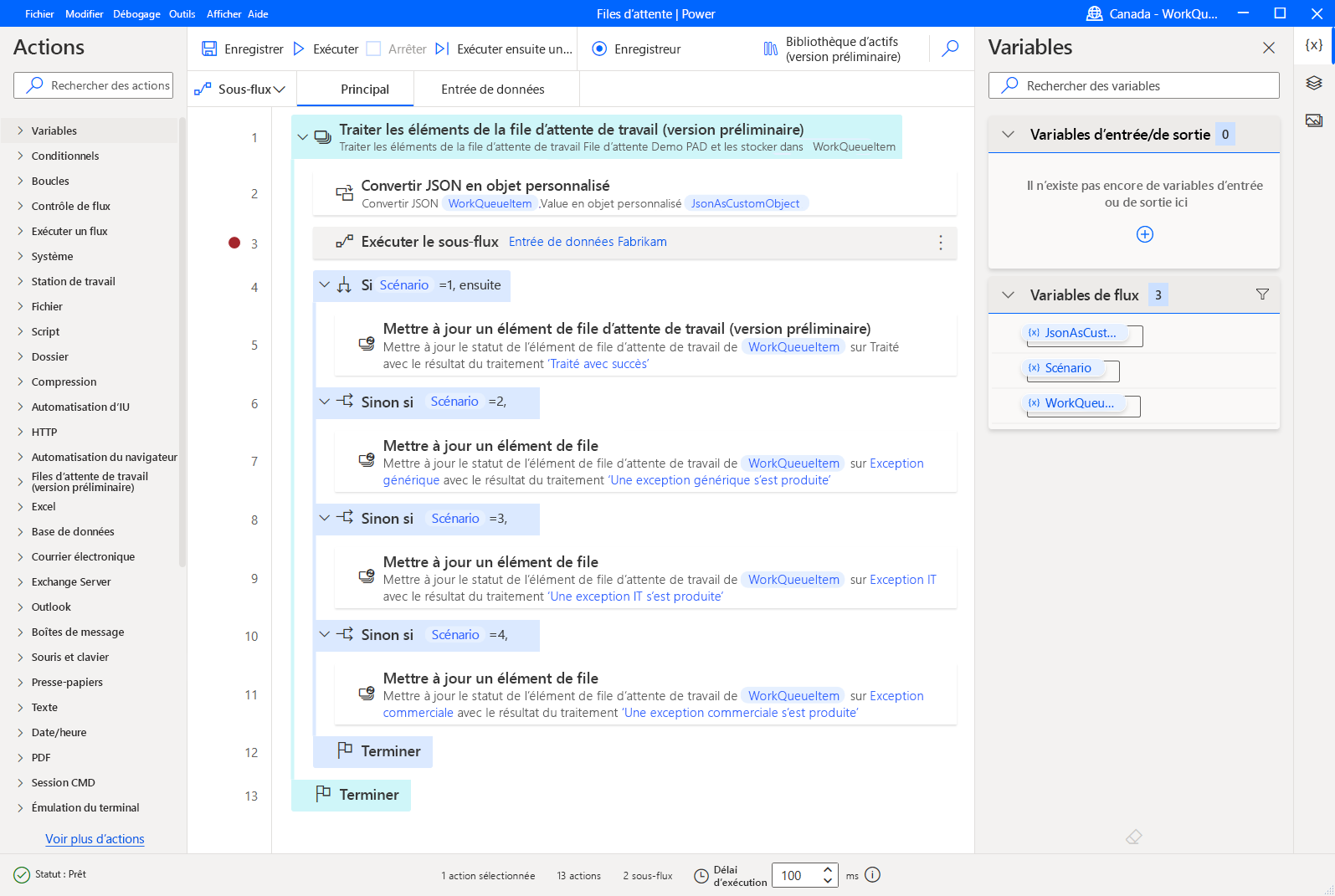Click the filter icon for Variables de flux
Viewport: 1335px width, 896px height.
click(x=1262, y=294)
